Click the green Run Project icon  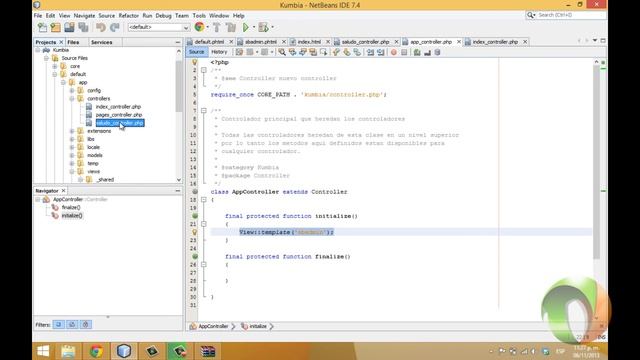click(246, 27)
